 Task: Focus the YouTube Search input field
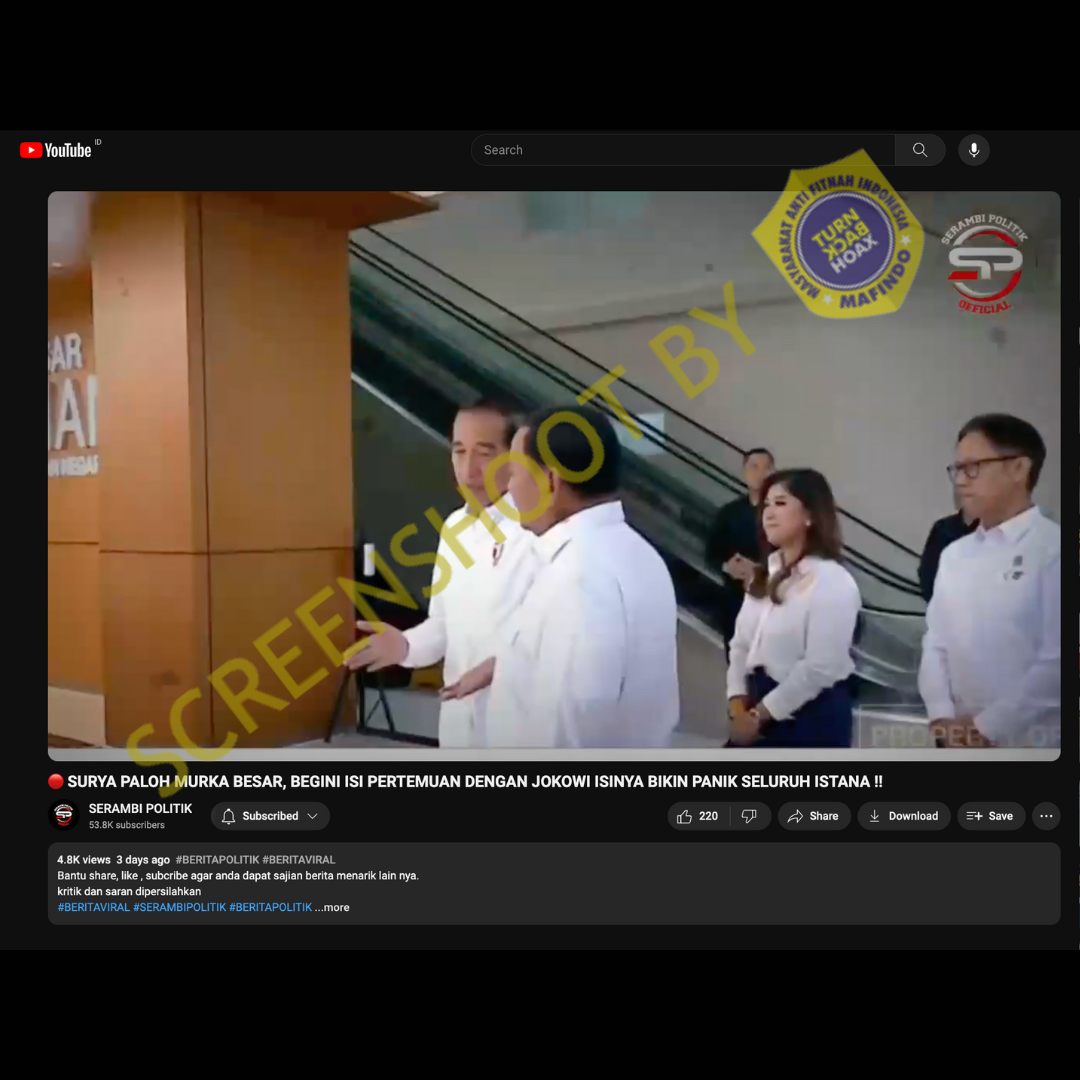click(683, 150)
